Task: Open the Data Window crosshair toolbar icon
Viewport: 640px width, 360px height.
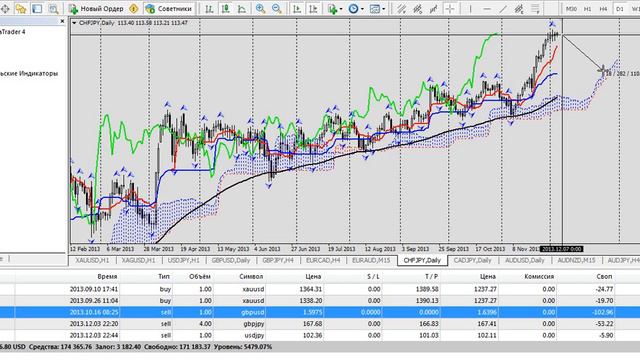Action: 5,9
